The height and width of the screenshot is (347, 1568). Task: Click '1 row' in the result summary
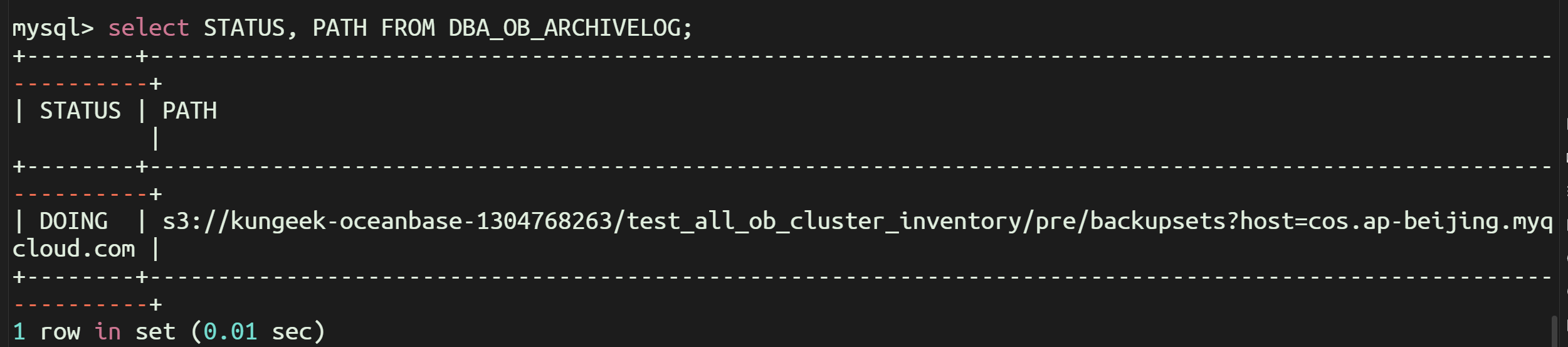tap(46, 332)
